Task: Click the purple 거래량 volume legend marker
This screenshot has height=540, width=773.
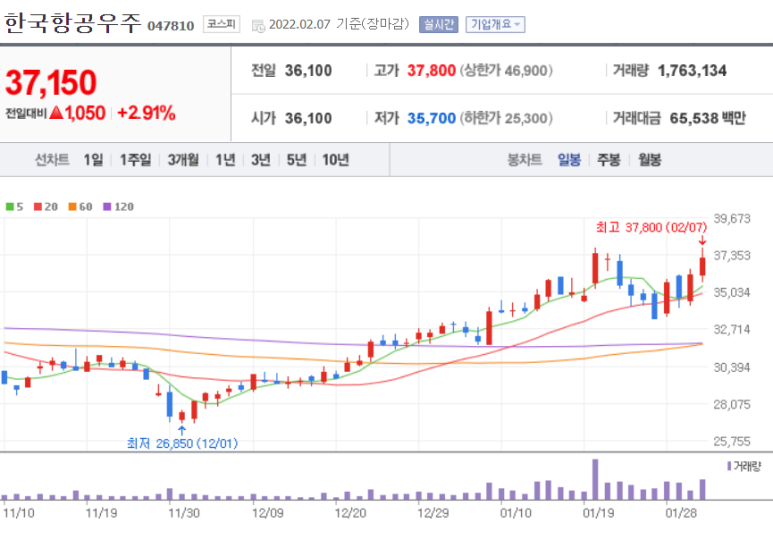Action: [729, 466]
